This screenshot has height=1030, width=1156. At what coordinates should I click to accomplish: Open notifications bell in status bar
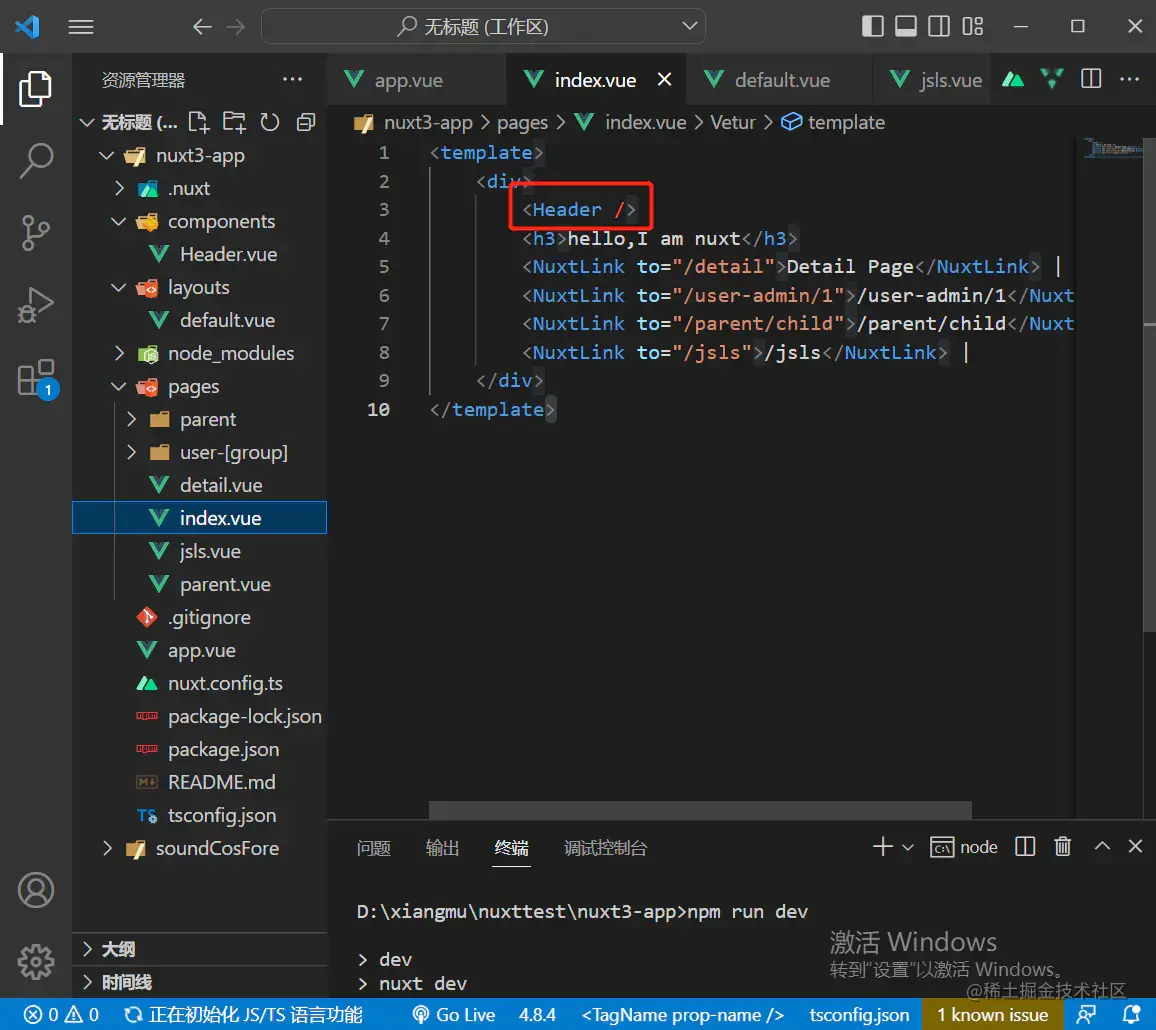[x=1132, y=1015]
